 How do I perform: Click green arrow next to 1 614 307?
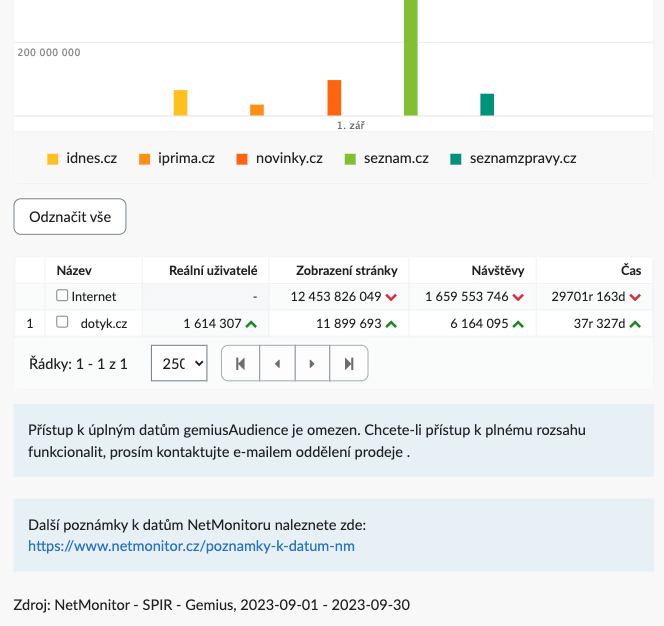point(251,324)
